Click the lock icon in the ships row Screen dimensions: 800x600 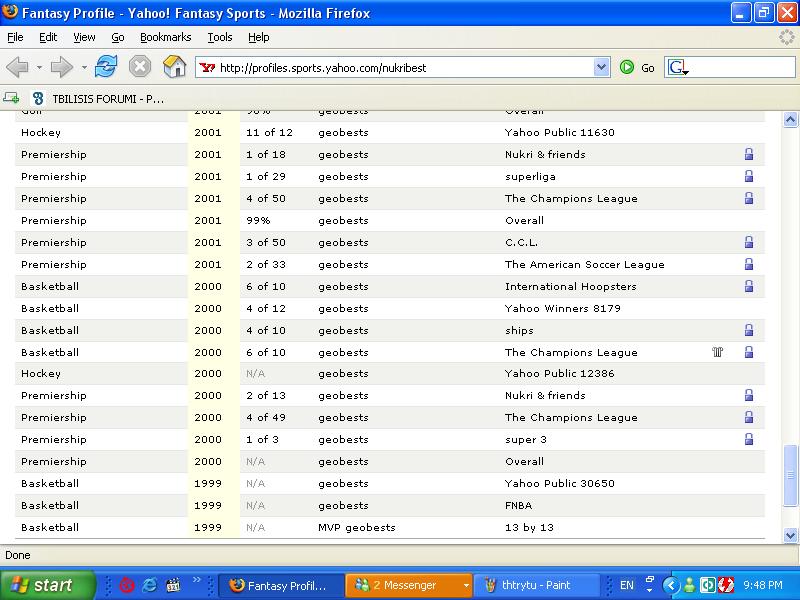pos(748,330)
